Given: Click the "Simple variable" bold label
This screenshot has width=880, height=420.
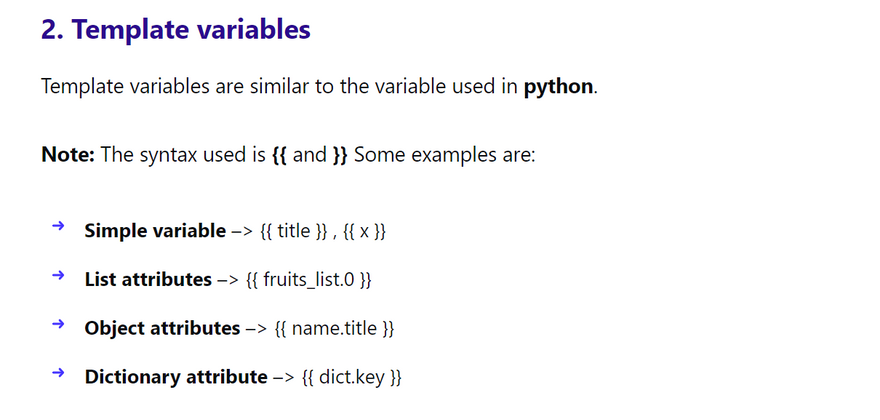Looking at the screenshot, I should 155,231.
